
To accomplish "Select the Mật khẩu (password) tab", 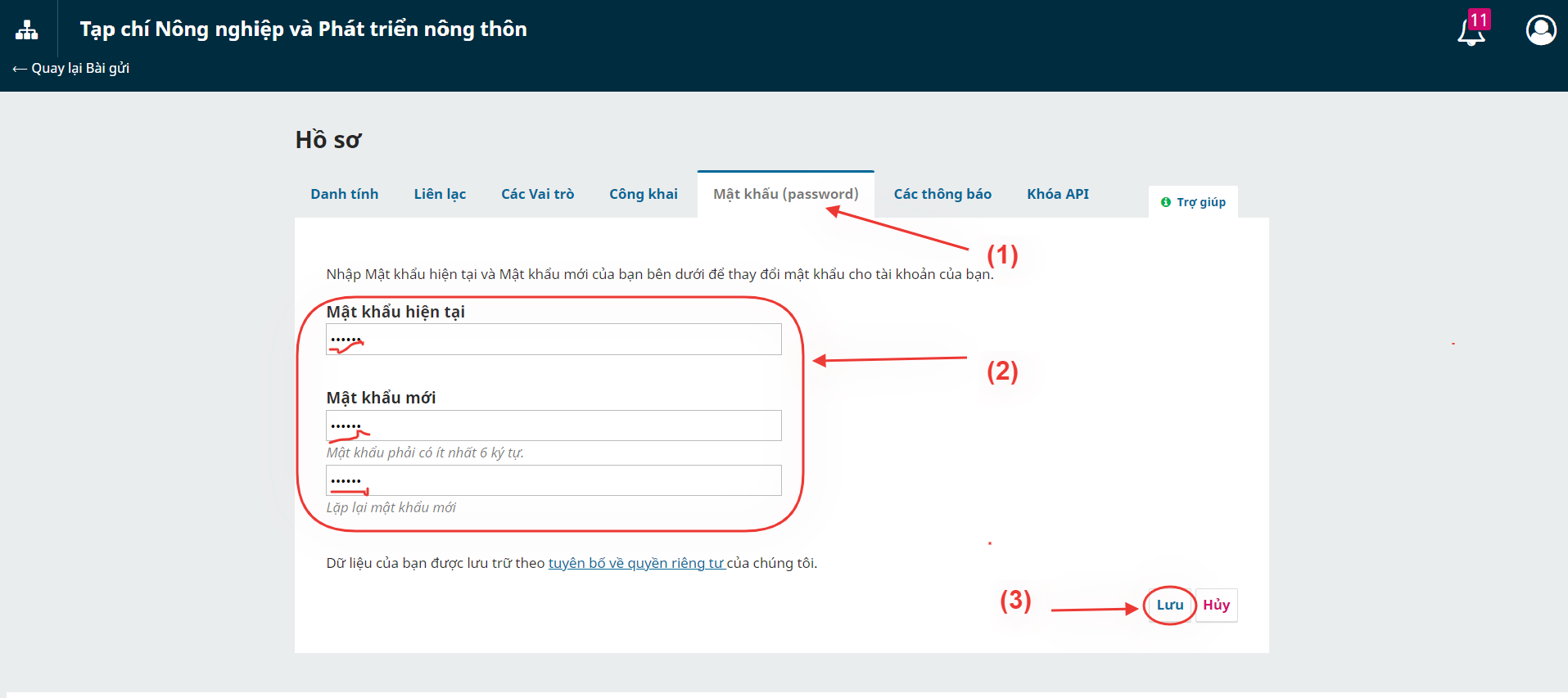I will click(785, 194).
